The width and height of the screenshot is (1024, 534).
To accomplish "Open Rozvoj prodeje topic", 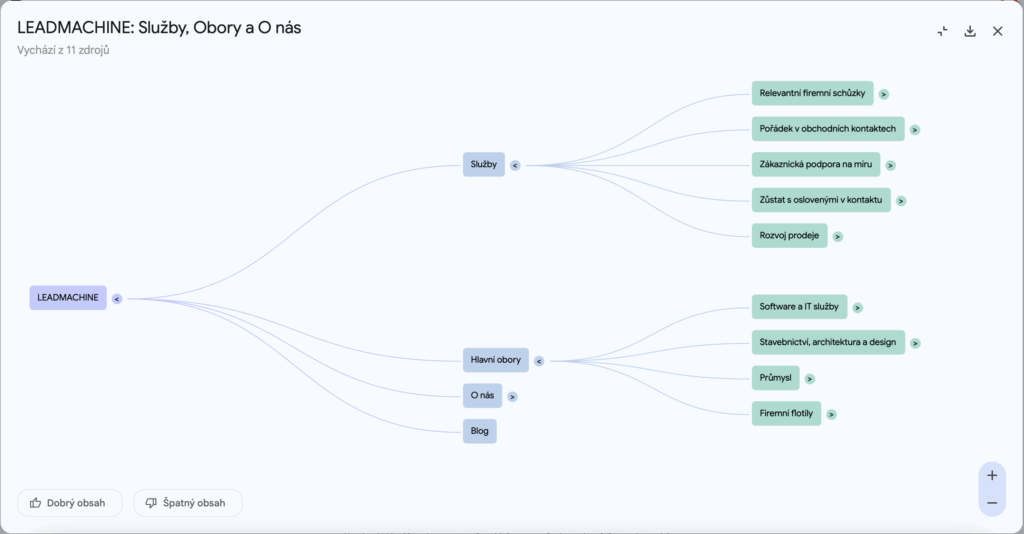I will click(x=790, y=236).
